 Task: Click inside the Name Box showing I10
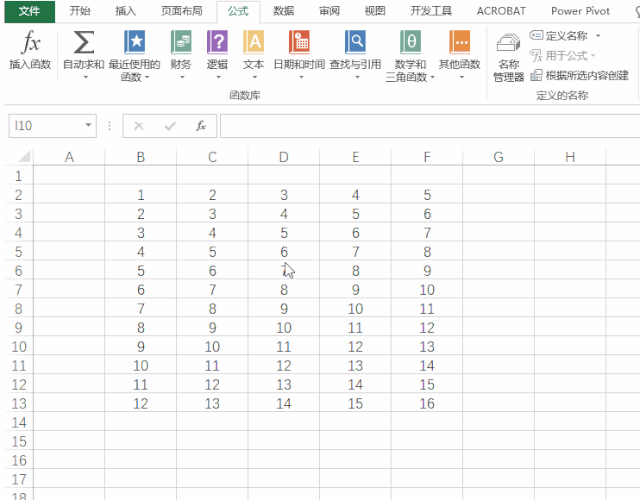[x=45, y=126]
